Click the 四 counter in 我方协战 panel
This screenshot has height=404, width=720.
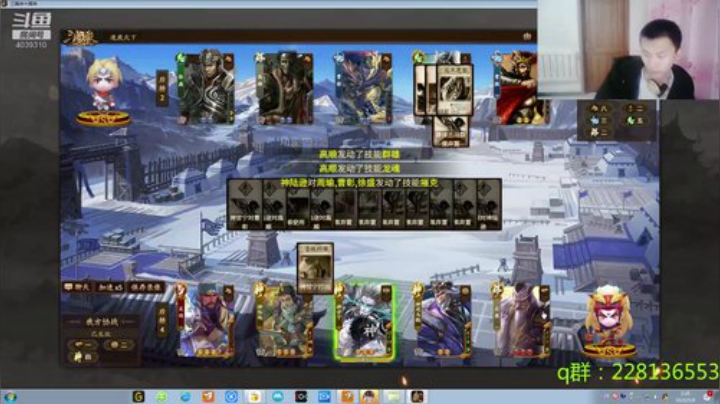click(84, 357)
